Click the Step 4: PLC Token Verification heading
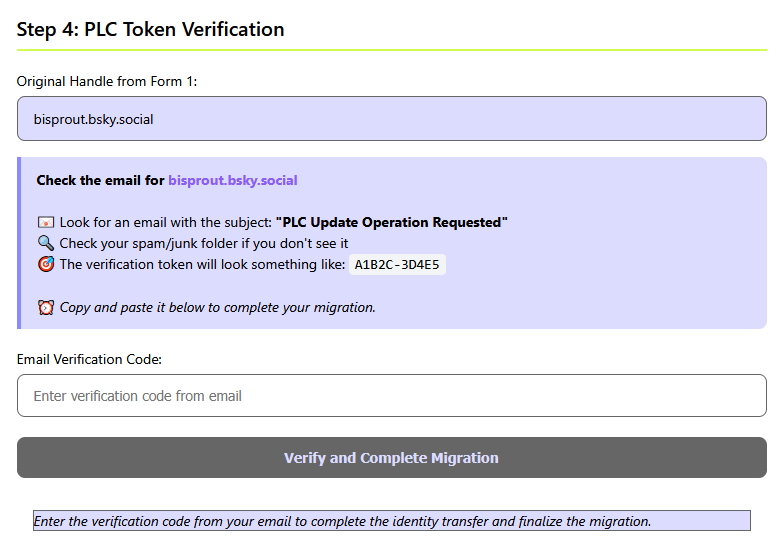Viewport: 780px width, 556px height. pos(150,30)
